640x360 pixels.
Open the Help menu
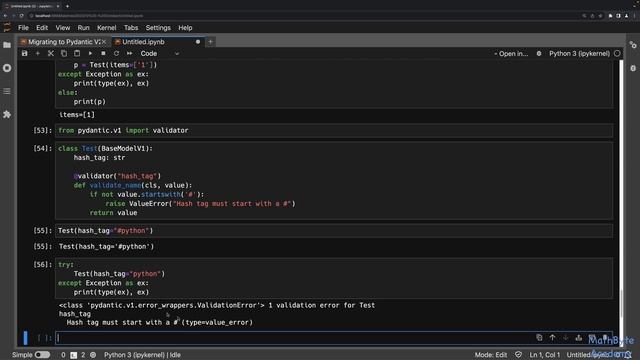185,28
